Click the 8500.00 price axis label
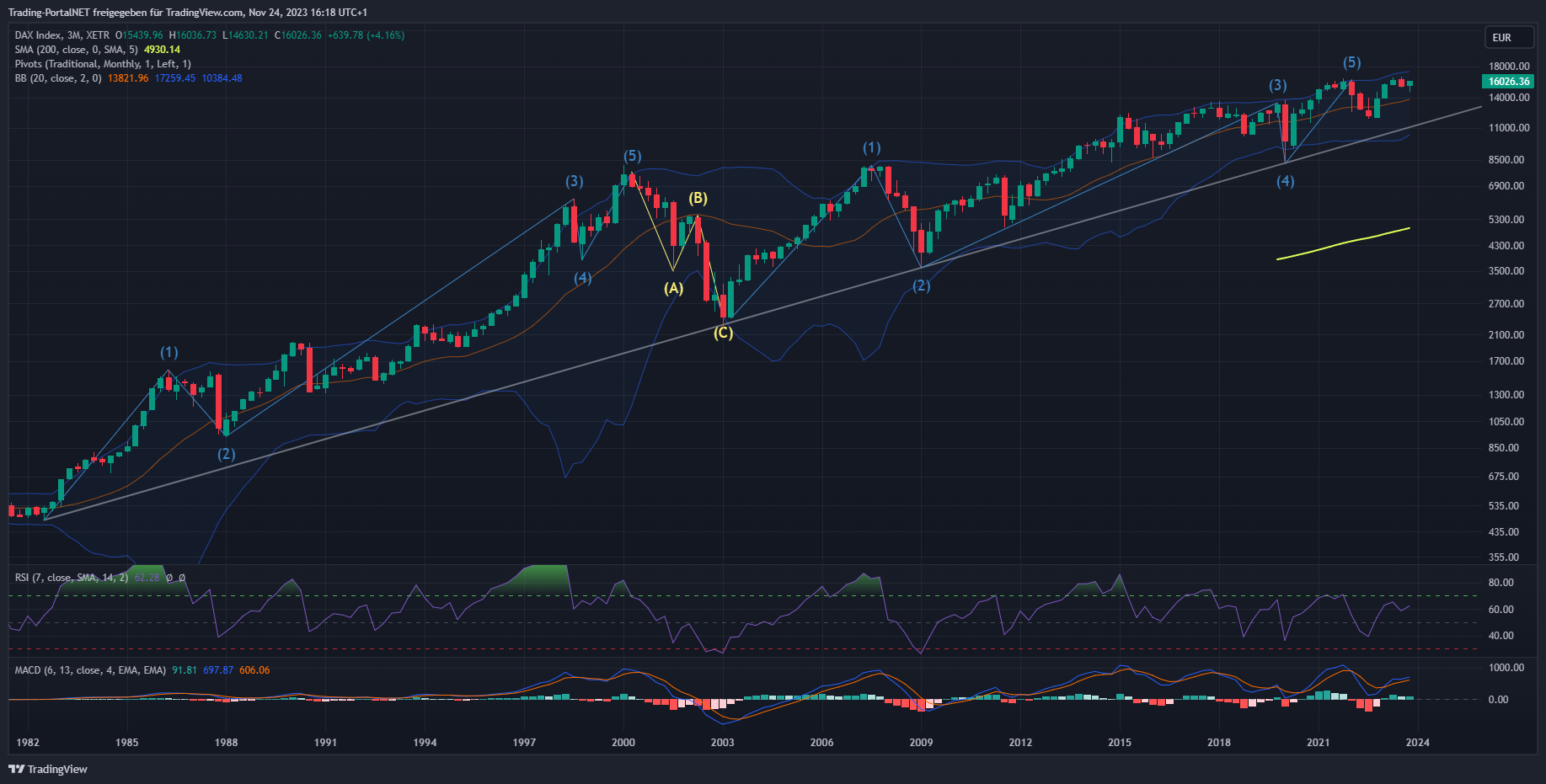 (1506, 159)
